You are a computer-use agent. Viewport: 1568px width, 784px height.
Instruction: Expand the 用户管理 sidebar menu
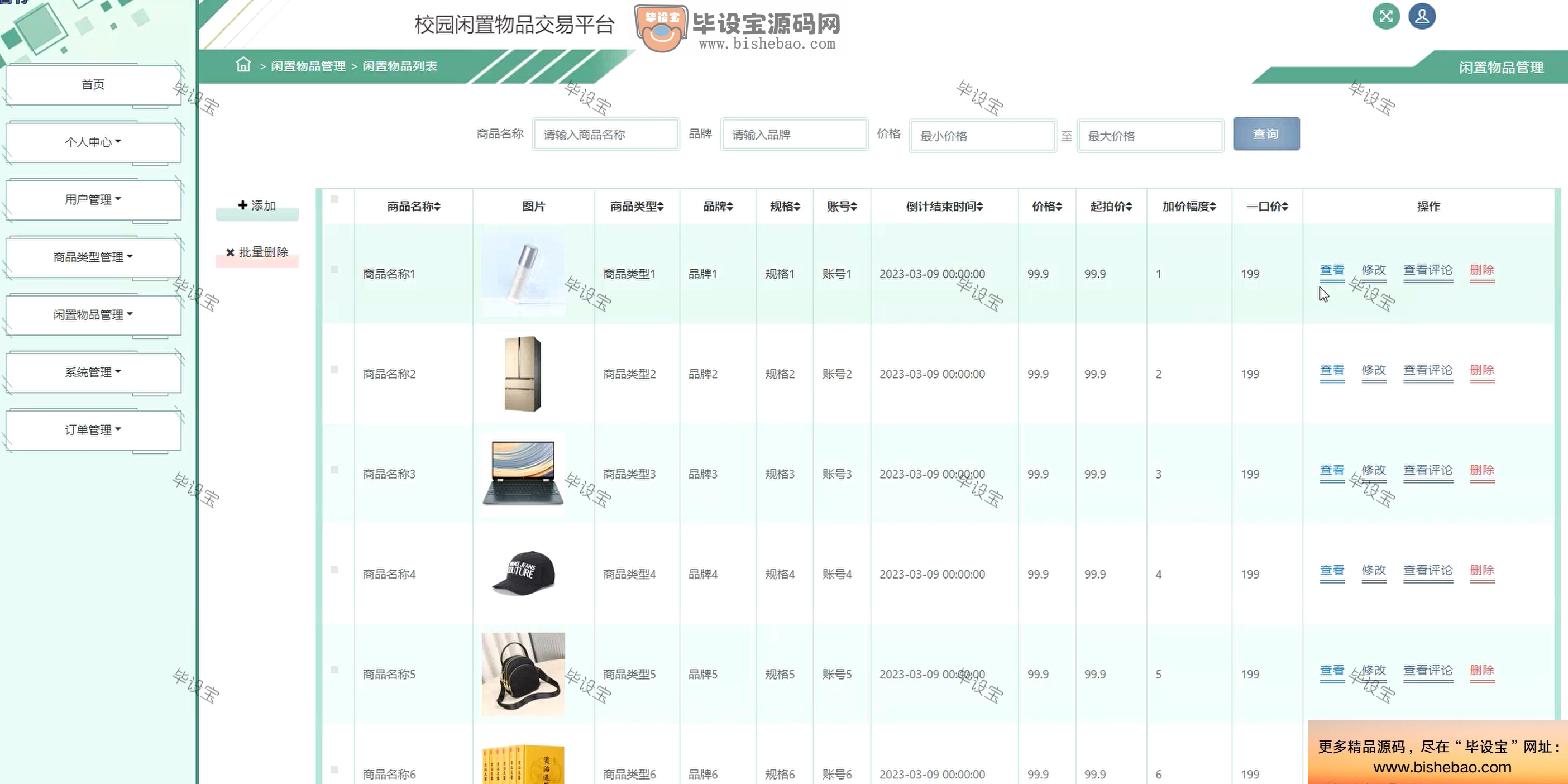(x=93, y=200)
